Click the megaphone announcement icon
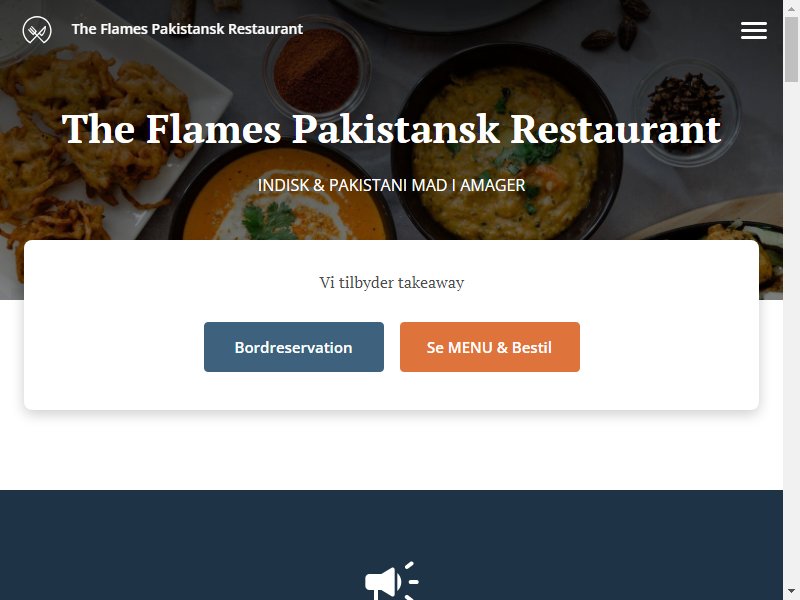 pyautogui.click(x=391, y=581)
